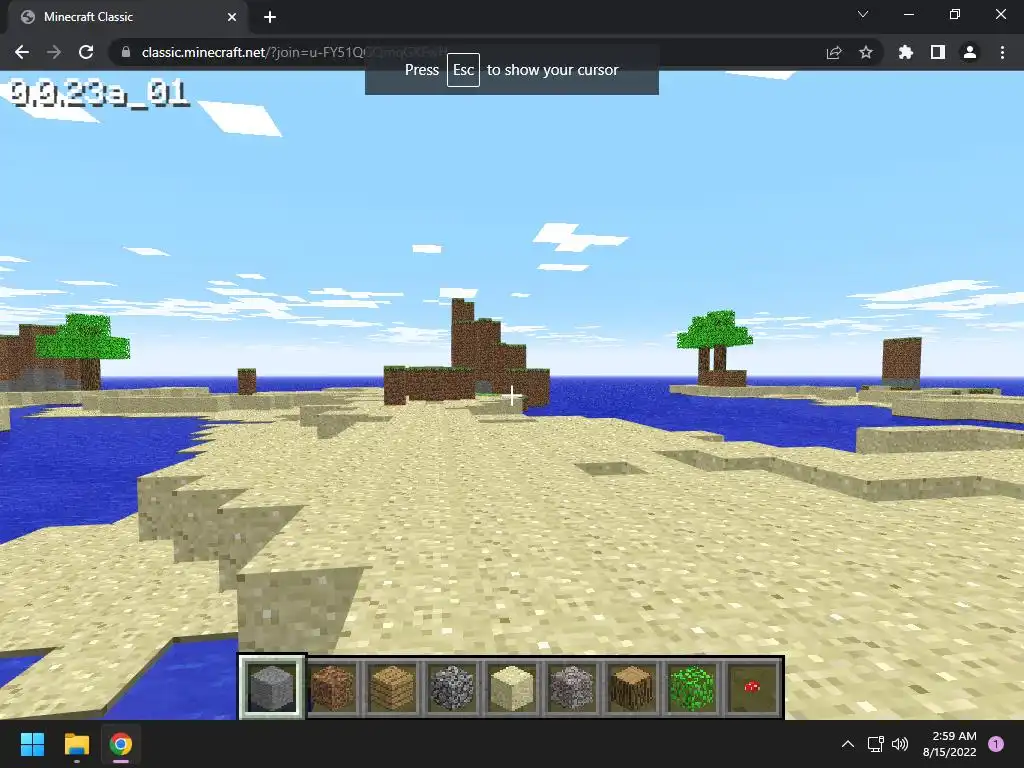
Task: Switch to Minecraft Classic tab
Action: pyautogui.click(x=127, y=17)
